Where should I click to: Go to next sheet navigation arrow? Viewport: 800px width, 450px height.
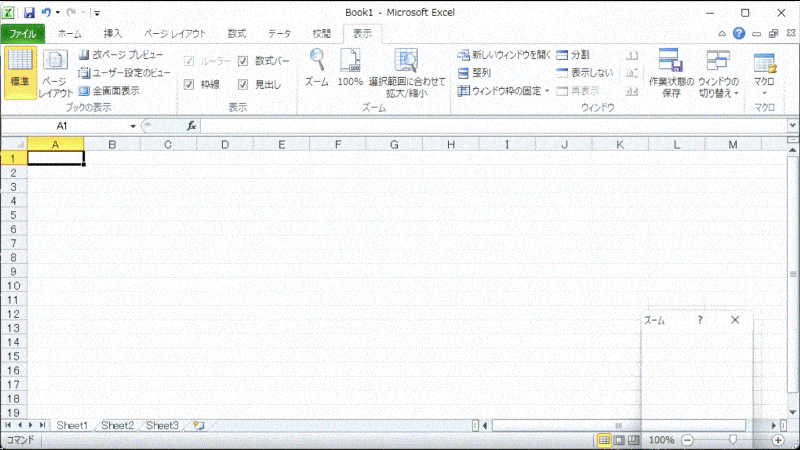(x=31, y=424)
